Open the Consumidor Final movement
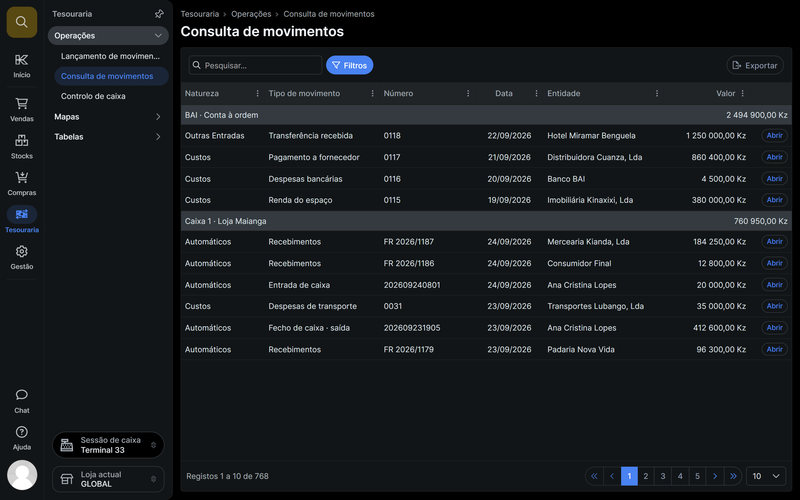 [x=774, y=263]
